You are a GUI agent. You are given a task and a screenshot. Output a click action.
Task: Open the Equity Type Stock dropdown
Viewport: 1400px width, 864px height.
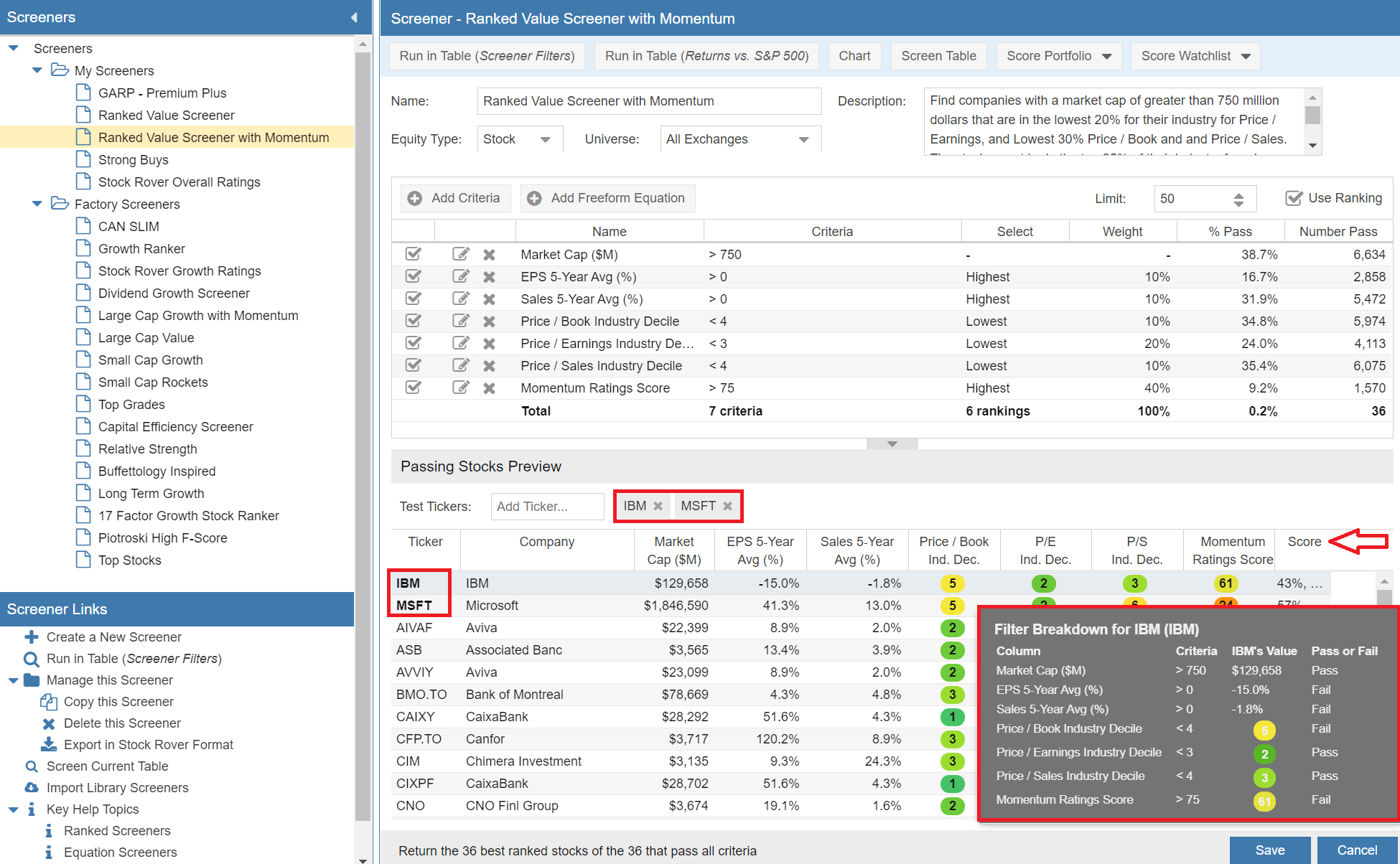[545, 139]
